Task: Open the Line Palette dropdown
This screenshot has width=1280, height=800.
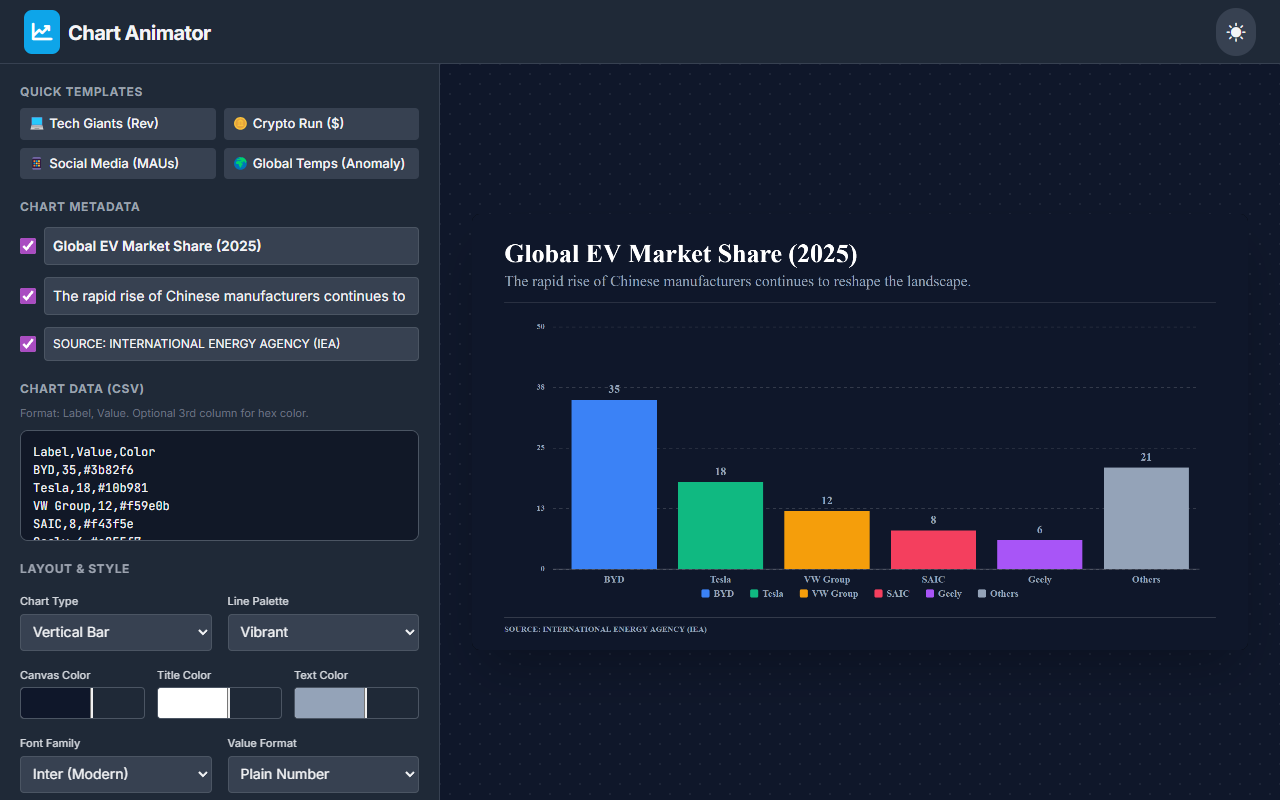Action: 323,632
